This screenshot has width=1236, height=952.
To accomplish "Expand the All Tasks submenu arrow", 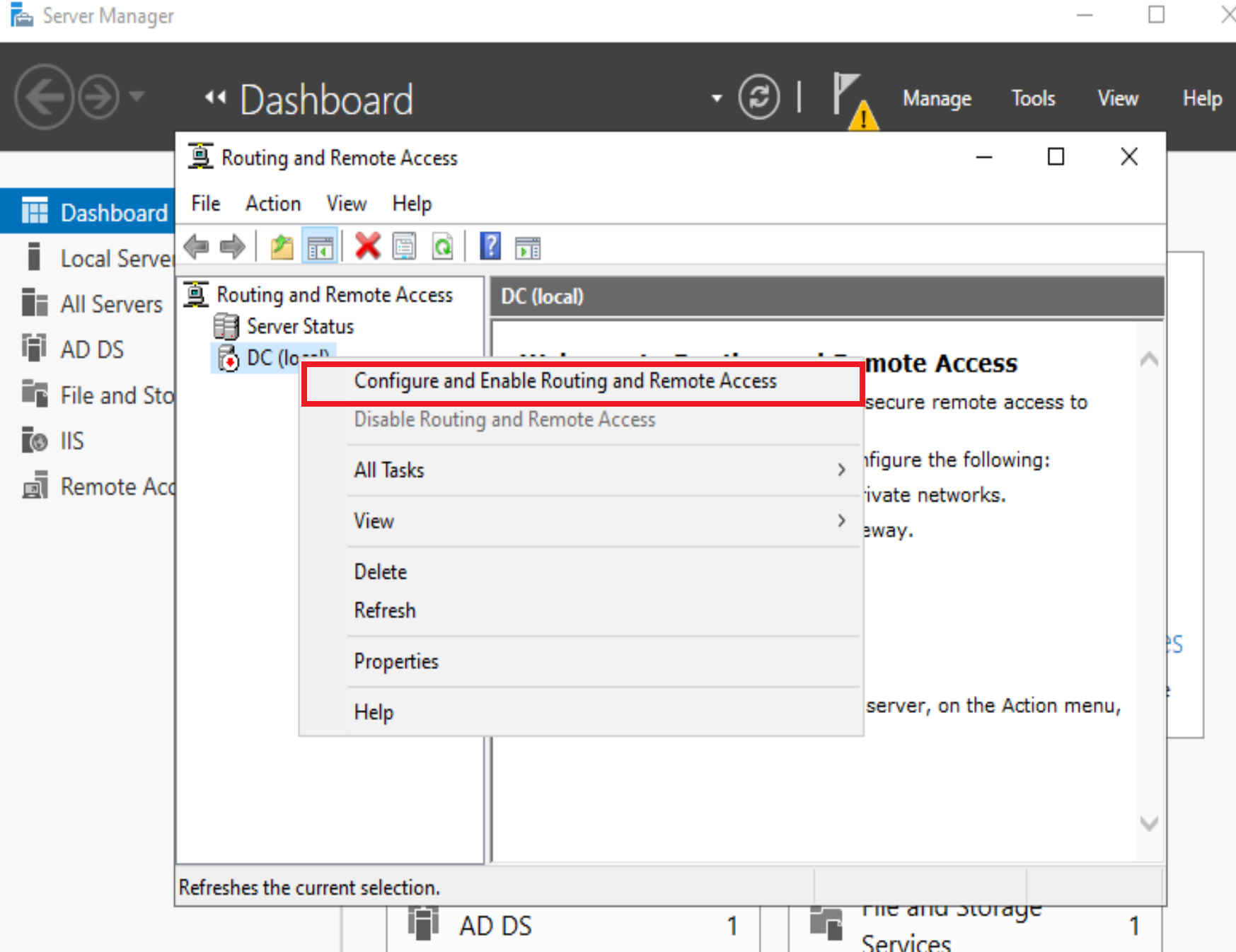I will coord(841,470).
